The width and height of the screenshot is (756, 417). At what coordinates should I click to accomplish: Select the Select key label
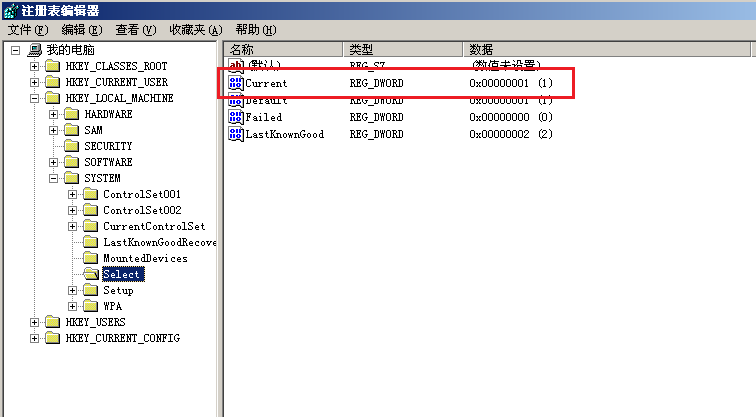tap(123, 274)
